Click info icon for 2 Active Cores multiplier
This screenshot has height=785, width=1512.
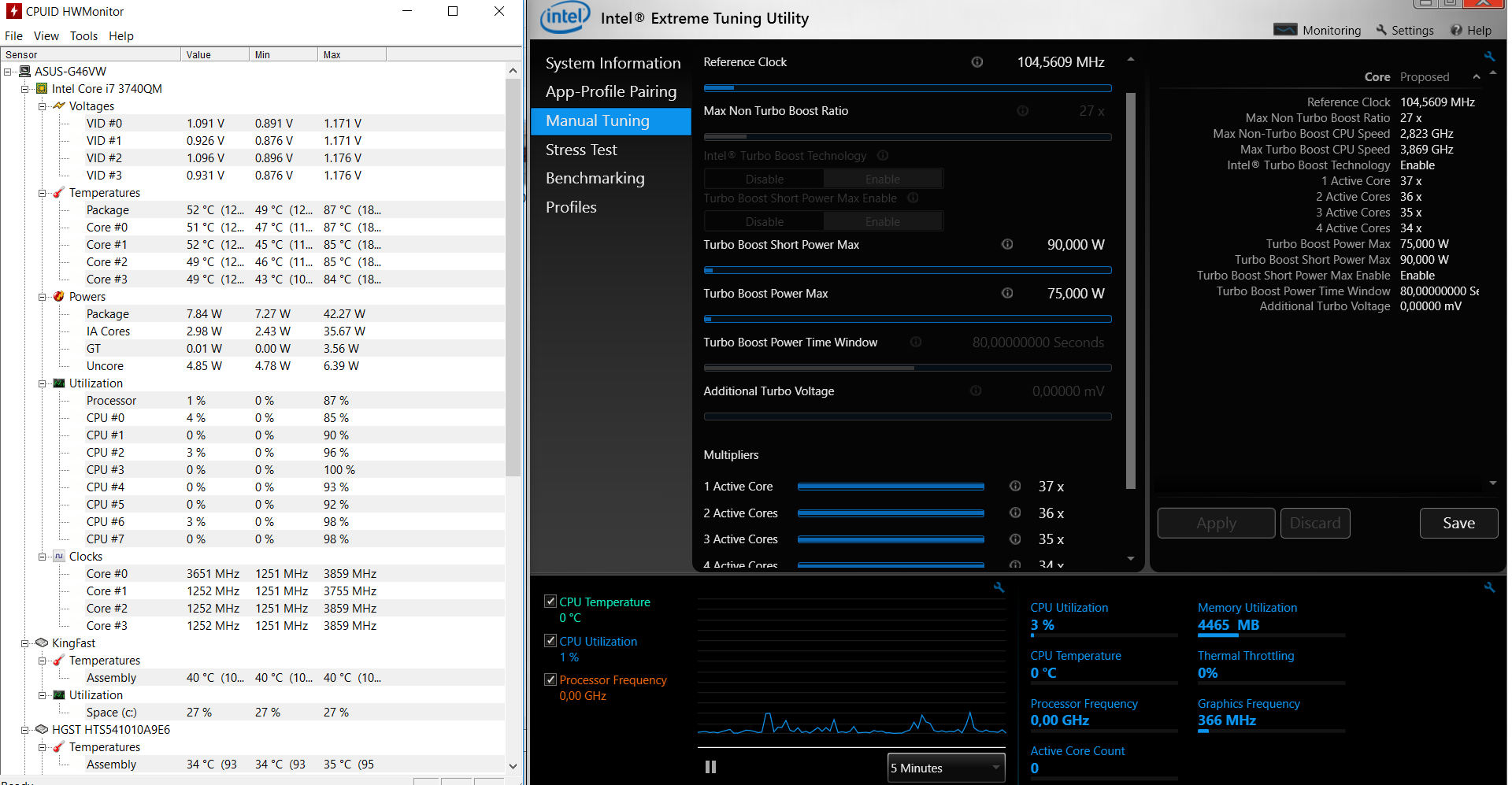(1015, 513)
